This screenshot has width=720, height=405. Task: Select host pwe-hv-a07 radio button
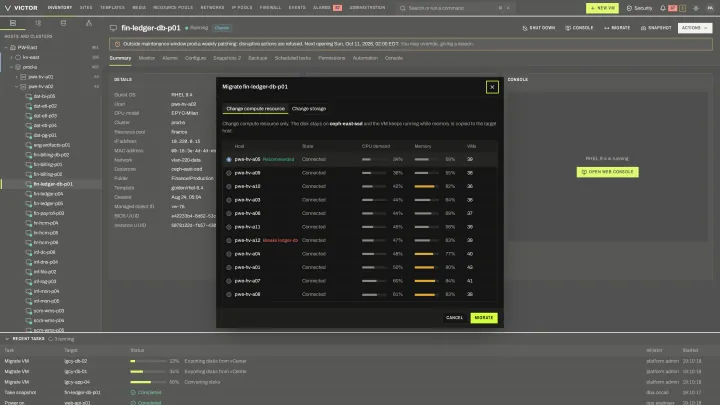[229, 281]
